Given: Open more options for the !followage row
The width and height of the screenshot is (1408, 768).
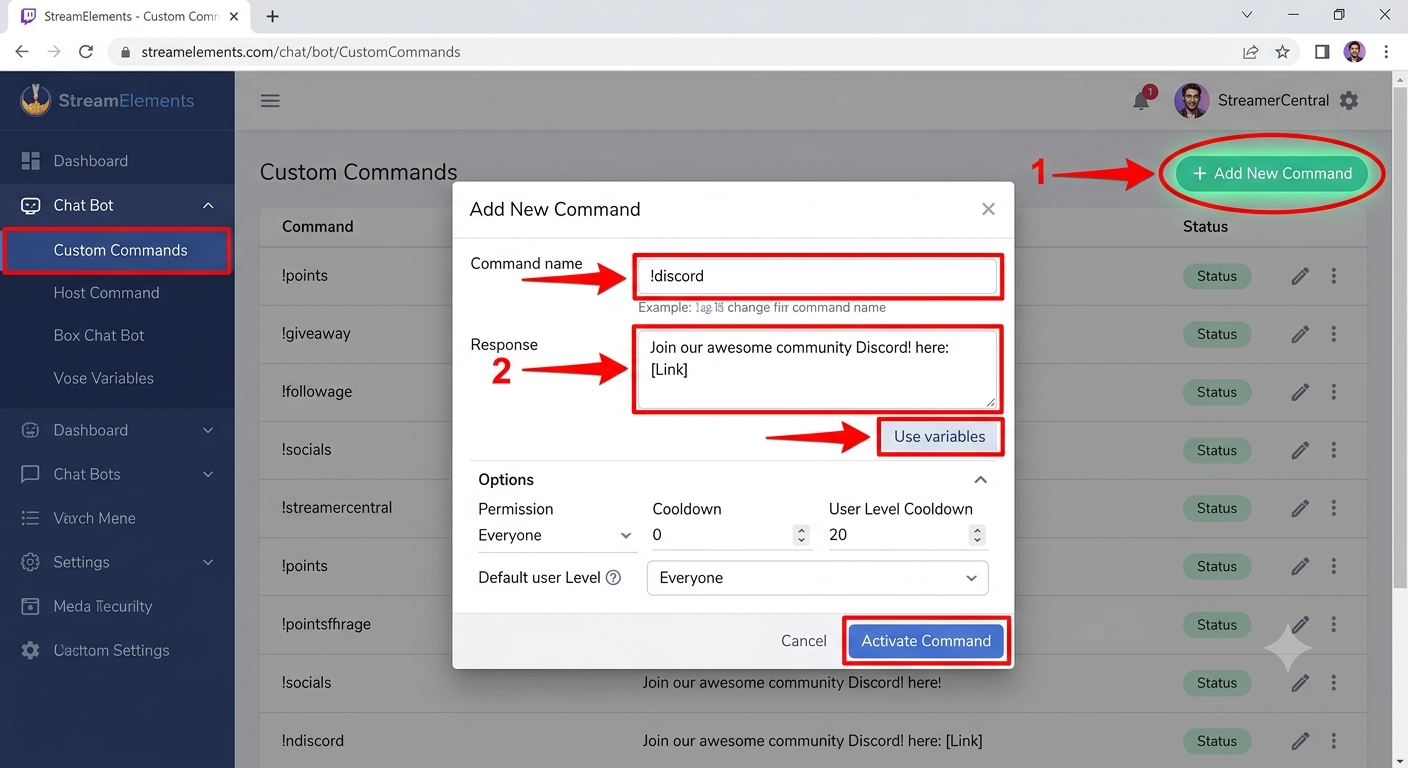Looking at the screenshot, I should pyautogui.click(x=1334, y=392).
